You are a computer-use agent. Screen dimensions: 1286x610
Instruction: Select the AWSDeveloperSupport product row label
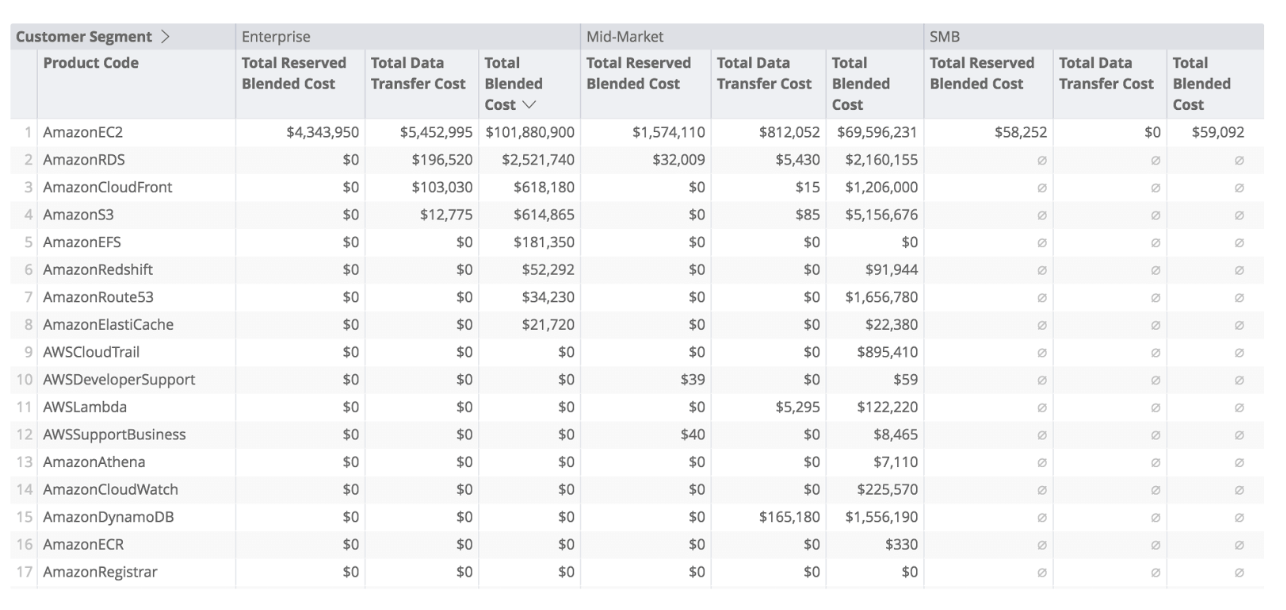(x=119, y=380)
